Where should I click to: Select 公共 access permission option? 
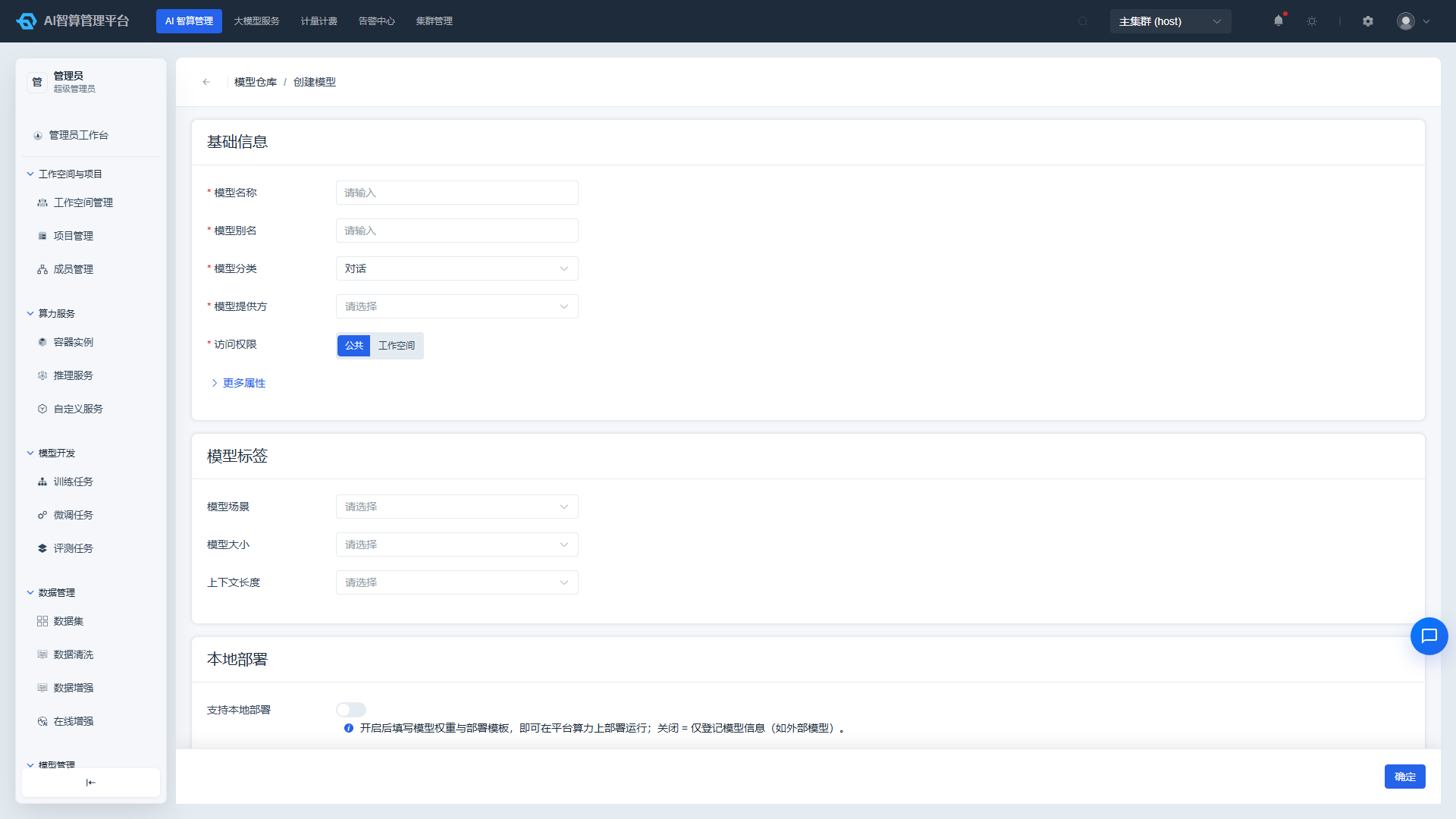[354, 346]
